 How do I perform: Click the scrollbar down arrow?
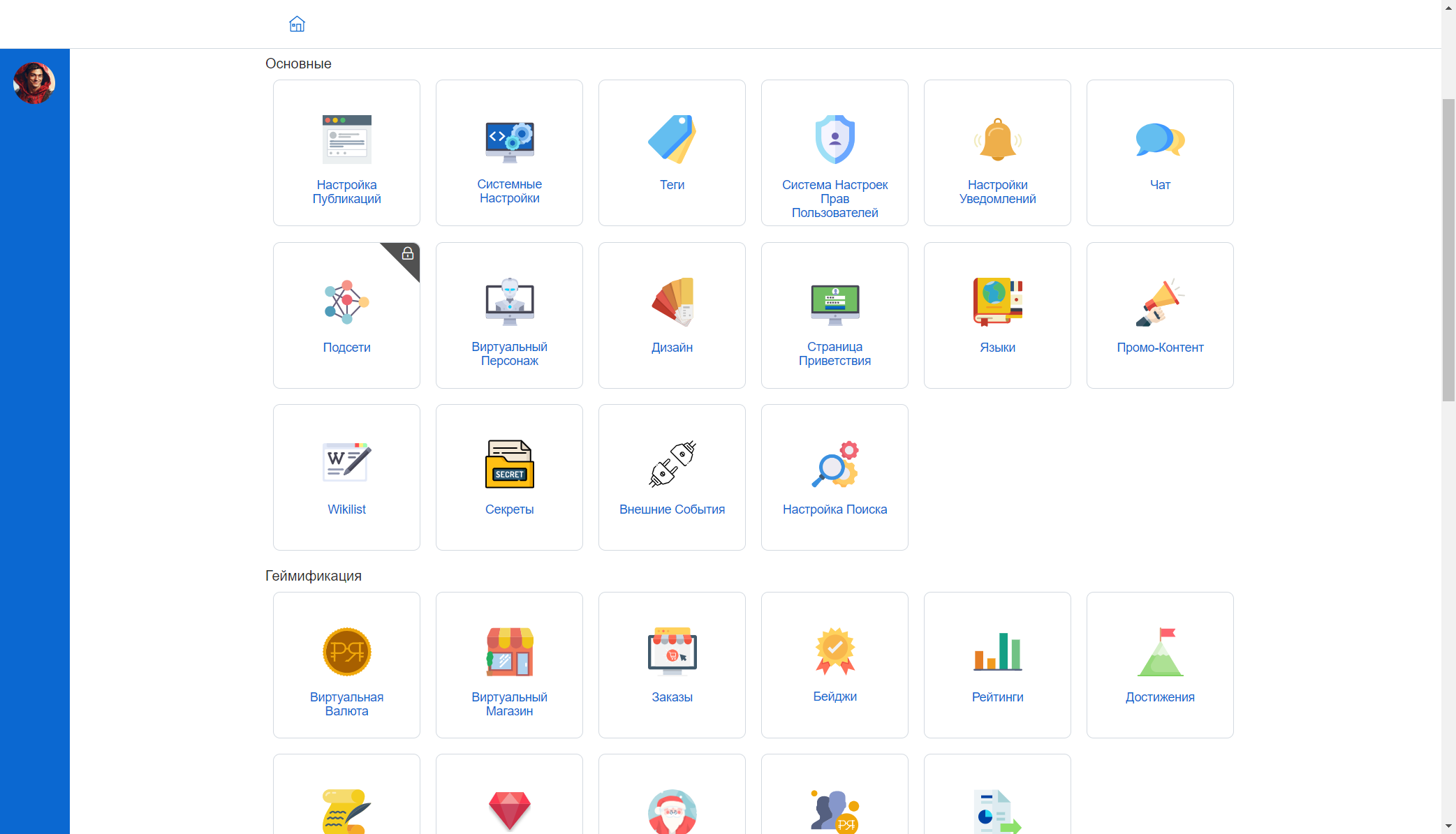coord(1448,826)
